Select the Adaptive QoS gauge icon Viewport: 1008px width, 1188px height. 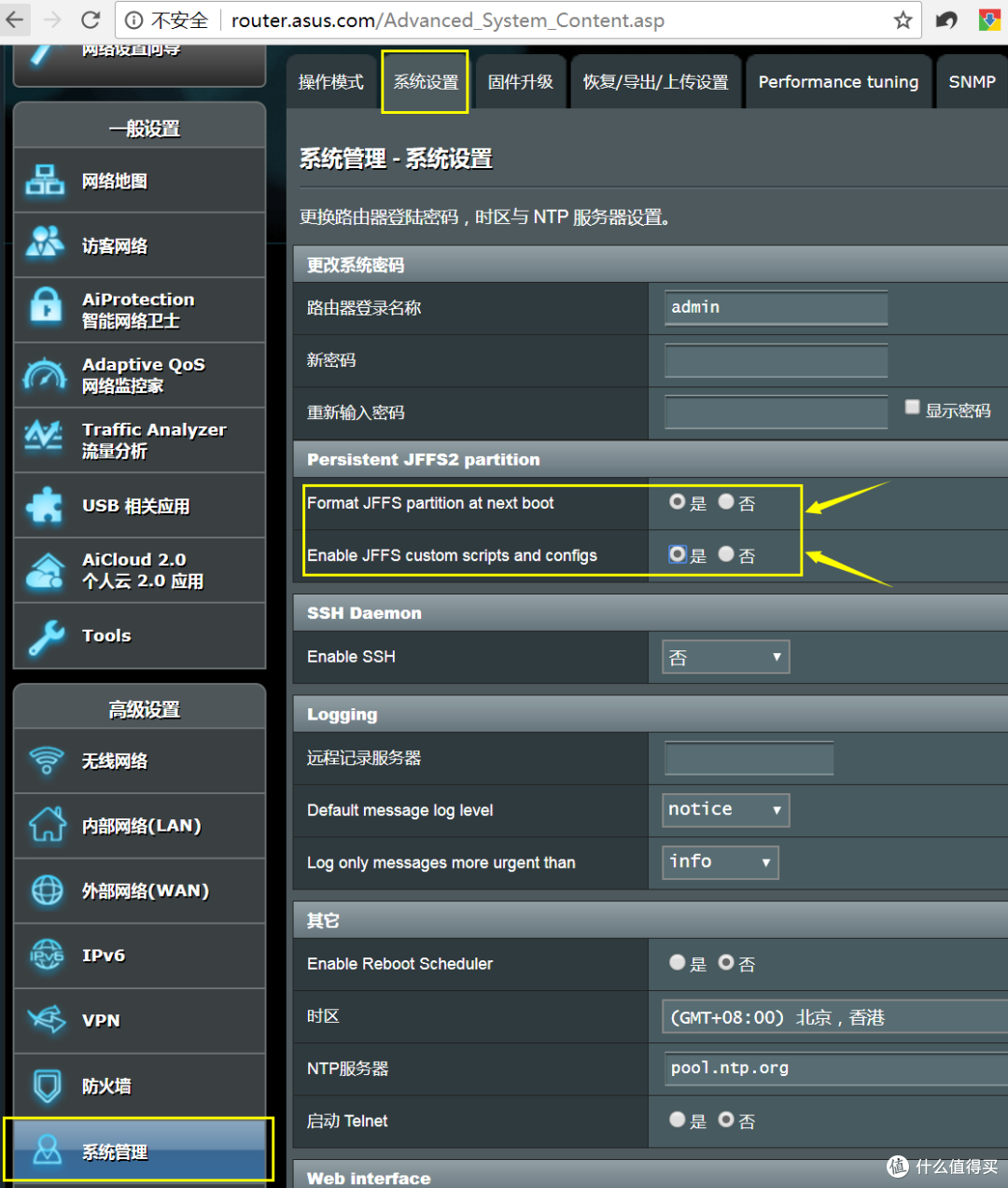(x=45, y=374)
